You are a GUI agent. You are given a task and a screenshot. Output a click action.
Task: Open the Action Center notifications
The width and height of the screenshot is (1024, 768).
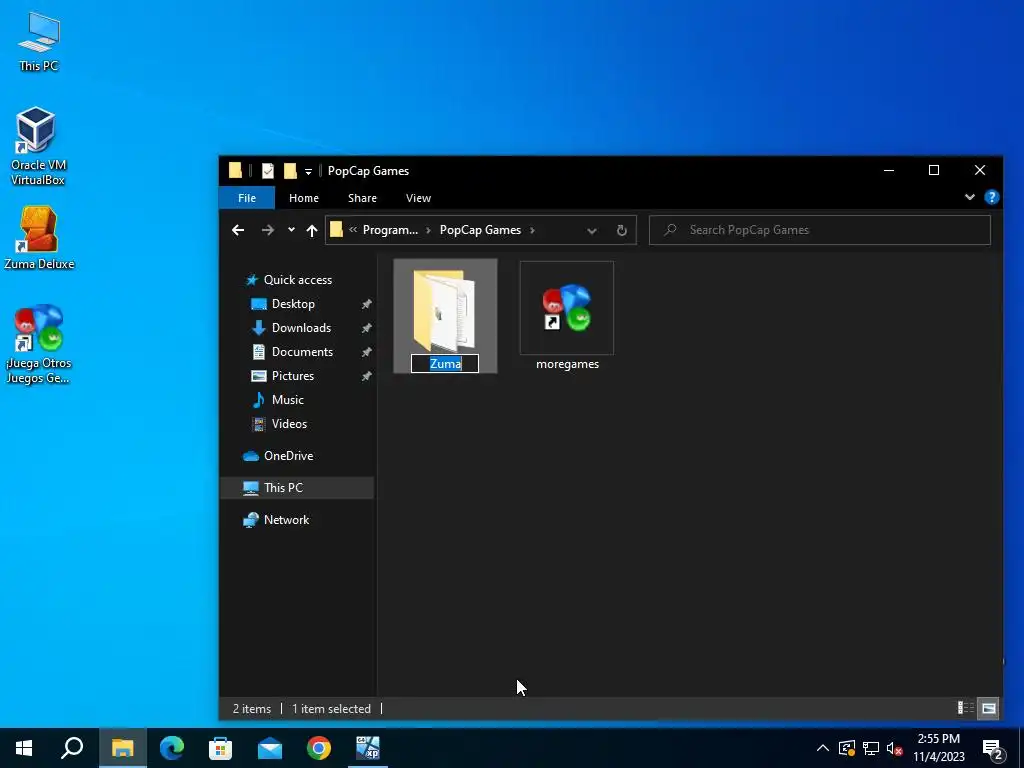click(x=993, y=749)
